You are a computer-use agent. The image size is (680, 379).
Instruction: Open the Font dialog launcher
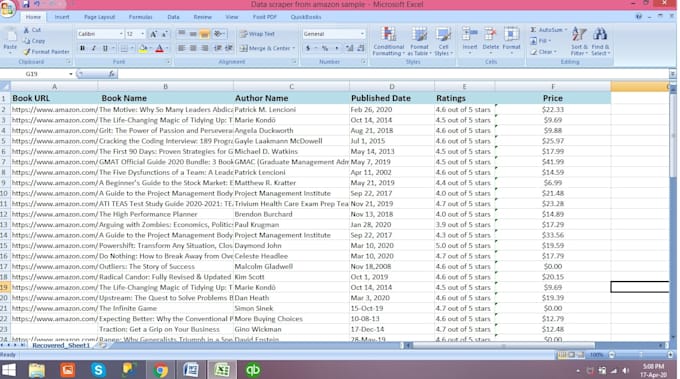pos(168,62)
